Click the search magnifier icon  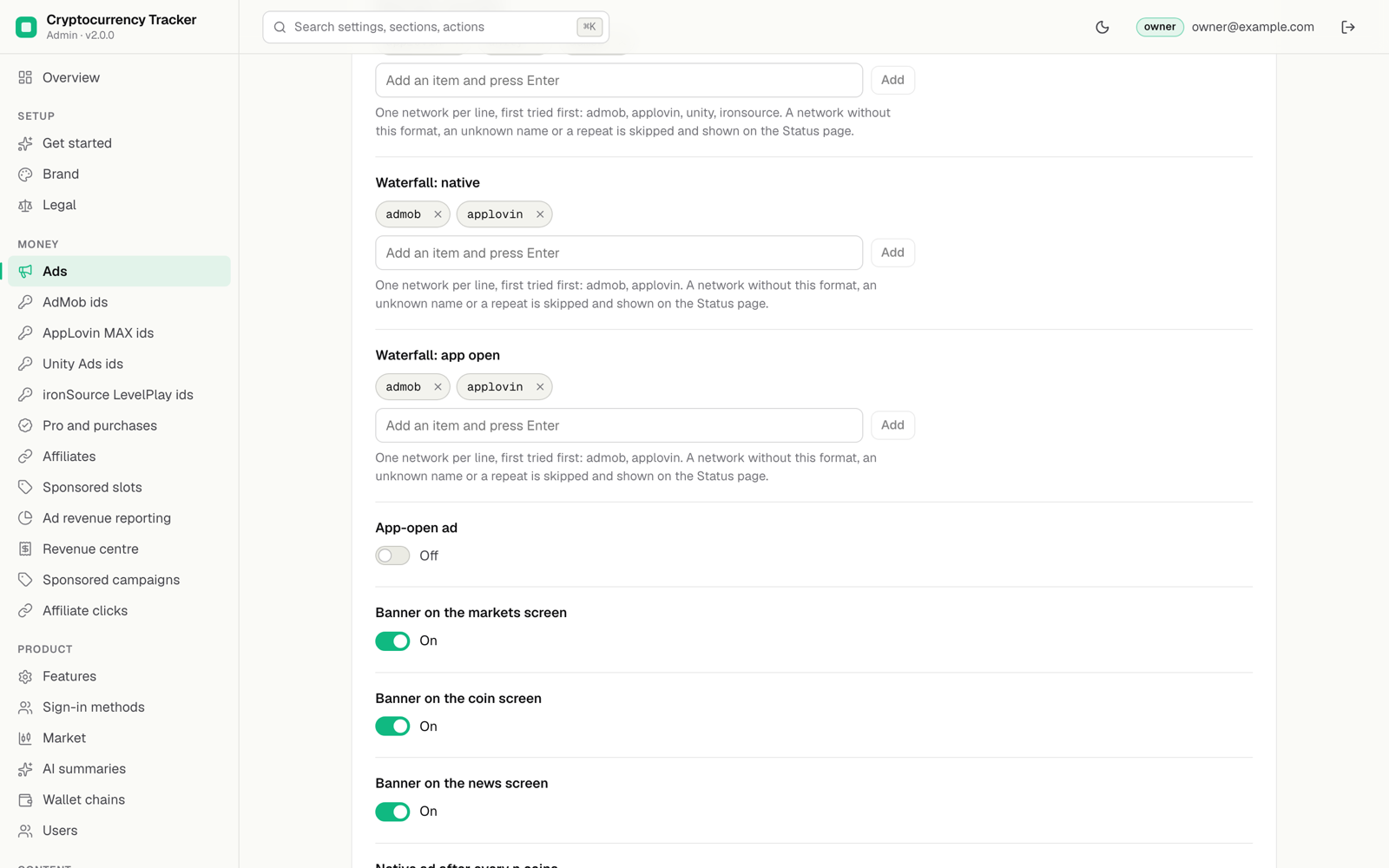click(280, 27)
